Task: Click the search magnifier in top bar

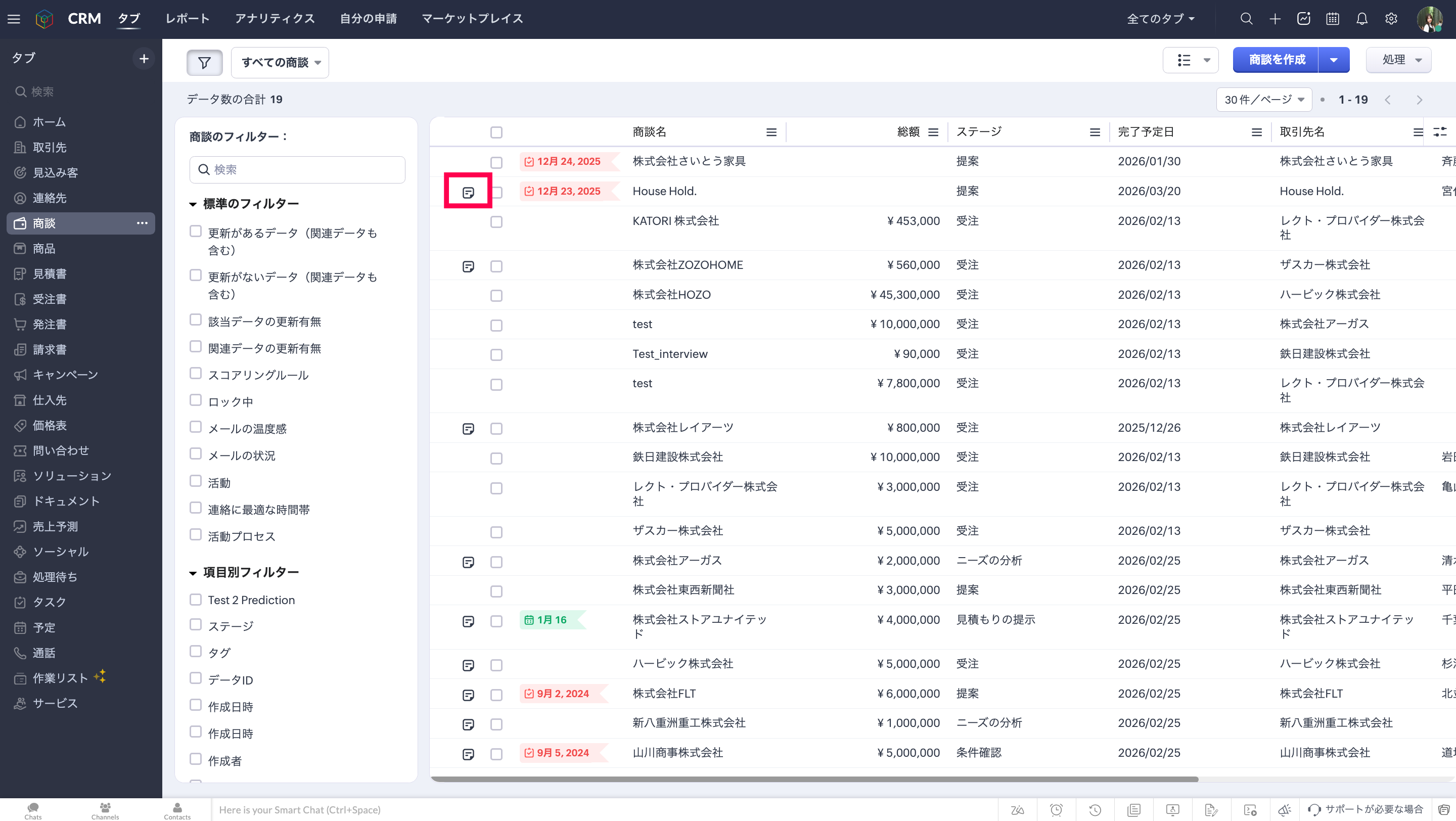Action: [1246, 19]
